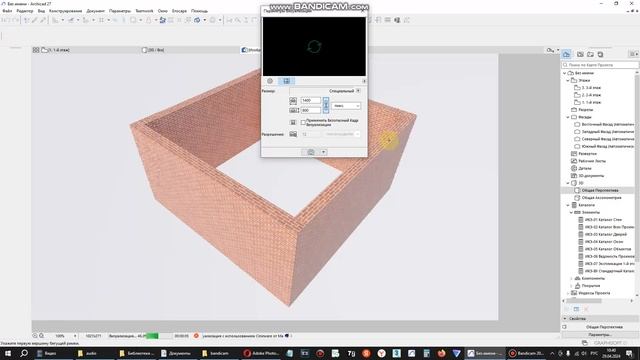
Task: Open the Teamwork menu
Action: pos(144,11)
